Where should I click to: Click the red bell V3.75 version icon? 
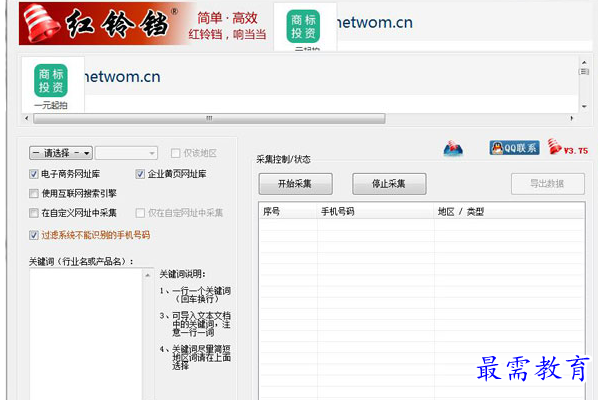(567, 147)
